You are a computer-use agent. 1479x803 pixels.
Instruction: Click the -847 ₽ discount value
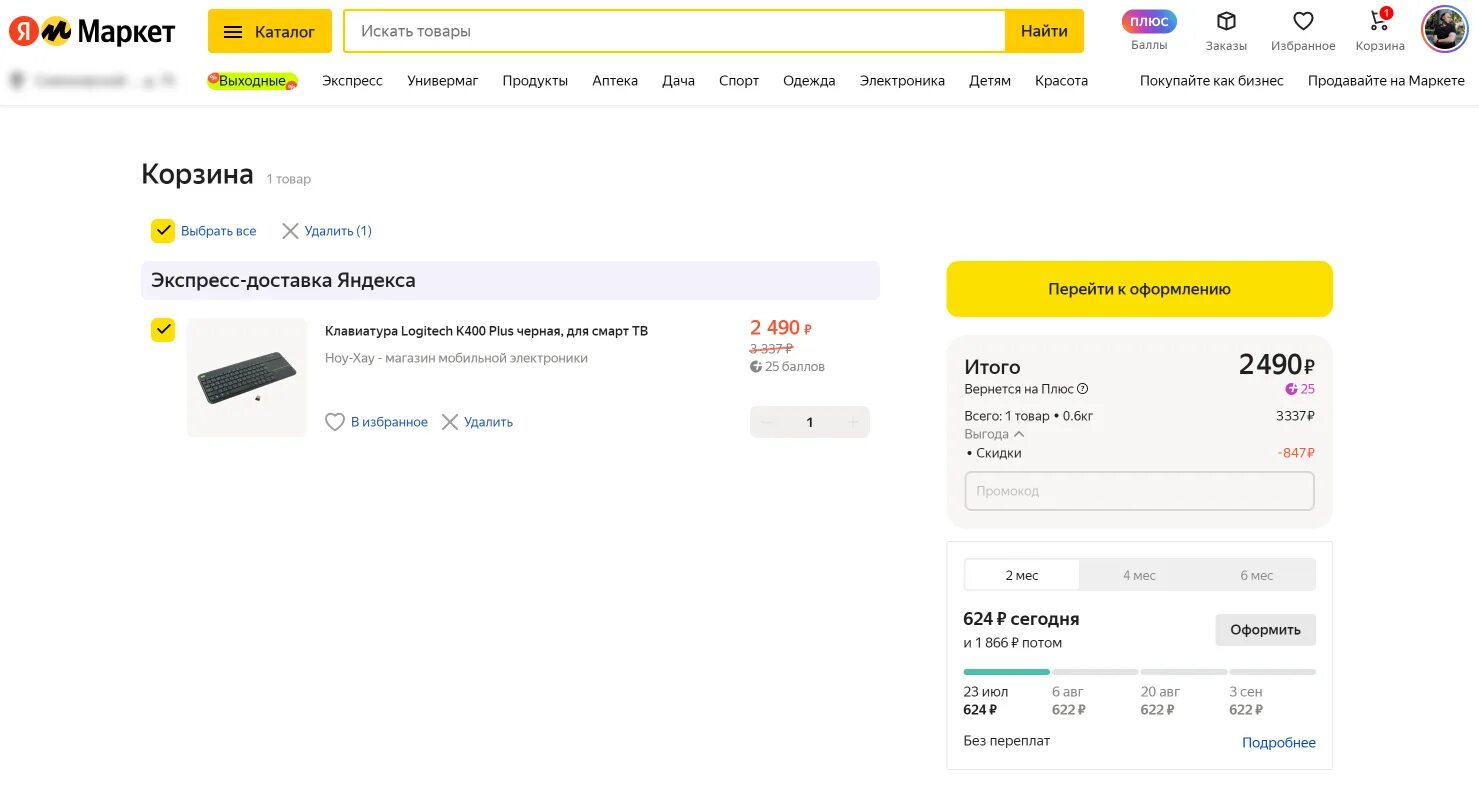pos(1296,453)
